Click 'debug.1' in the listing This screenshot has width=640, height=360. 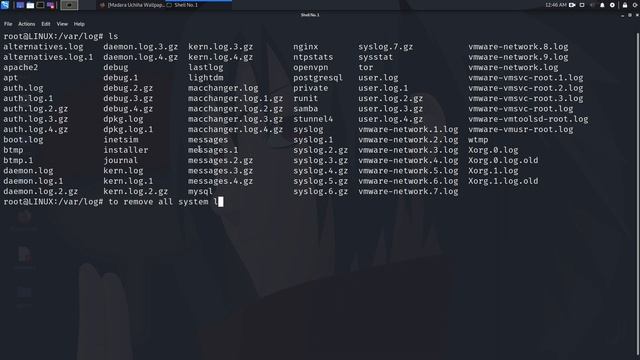pos(121,78)
